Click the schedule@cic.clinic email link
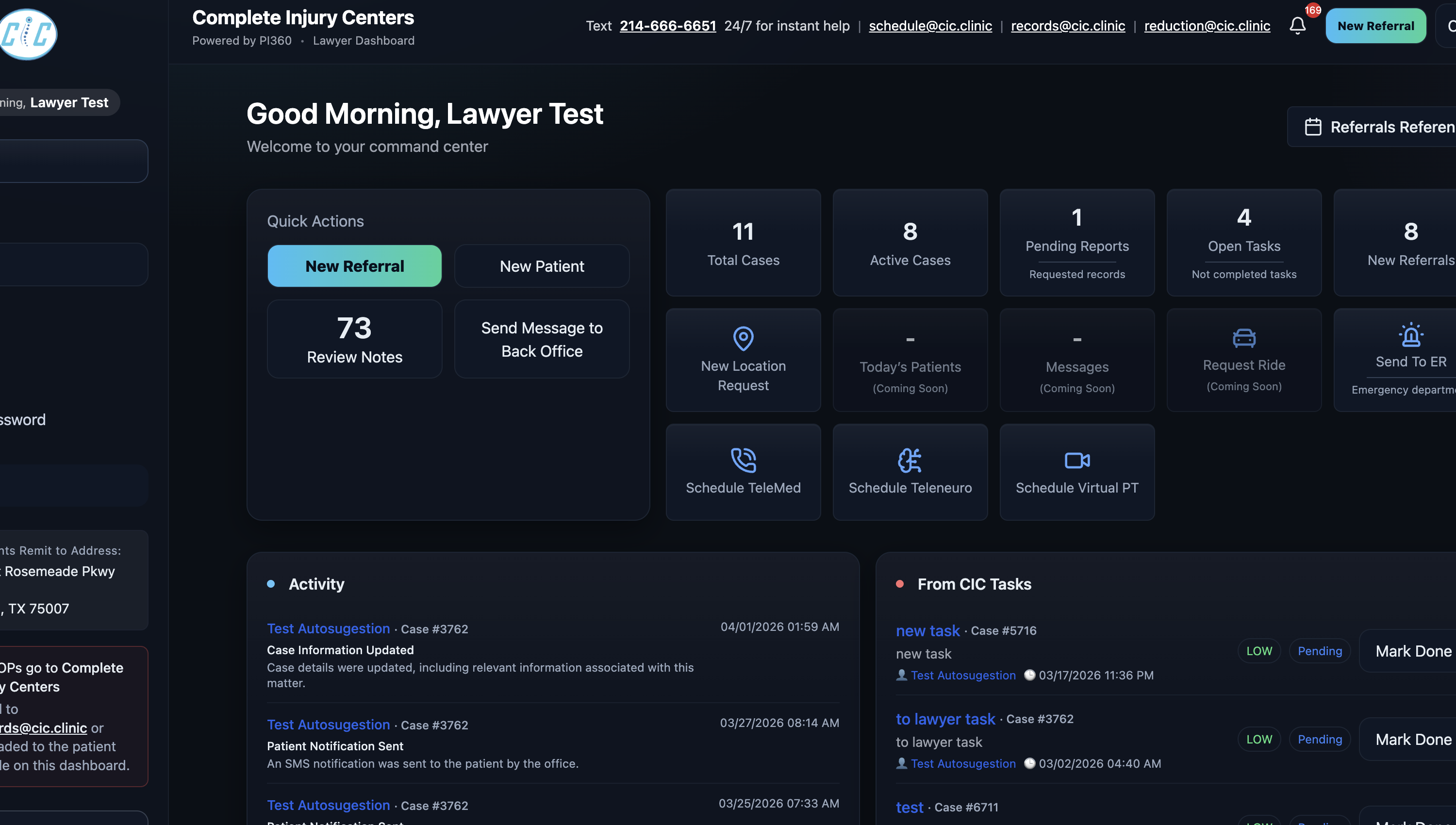This screenshot has height=825, width=1456. coord(930,26)
